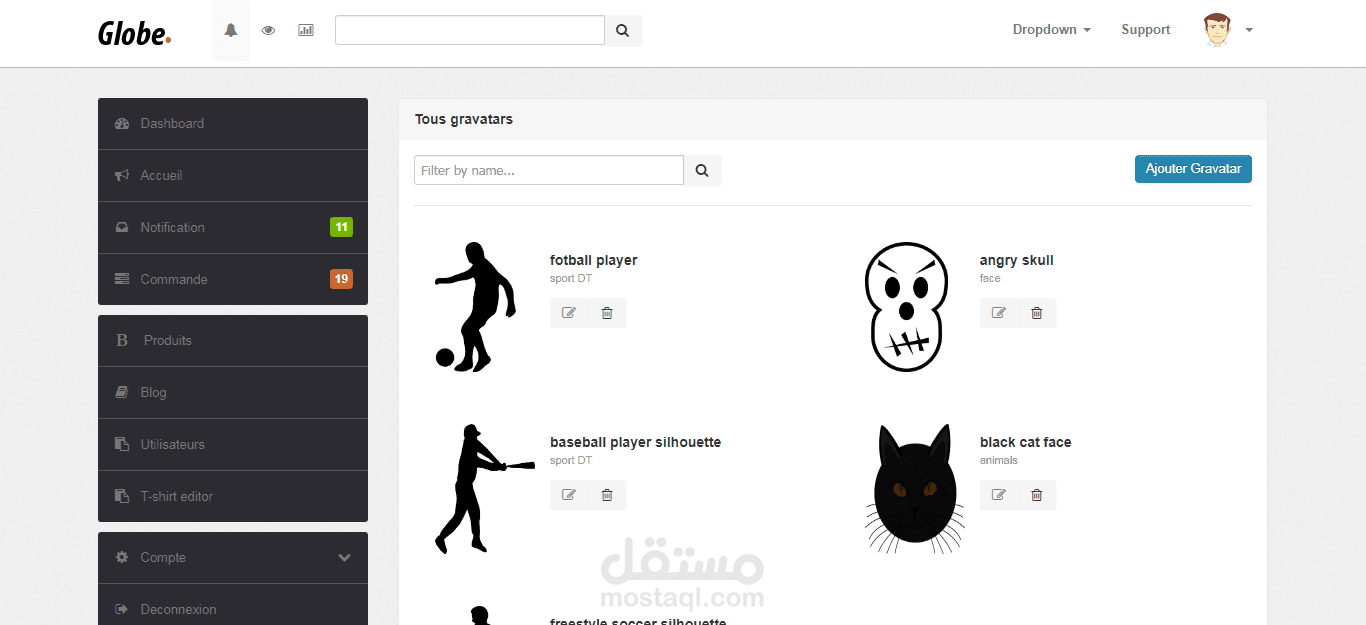Viewport: 1366px width, 625px height.
Task: Click the Dashboard gauge icon
Action: pyautogui.click(x=122, y=124)
